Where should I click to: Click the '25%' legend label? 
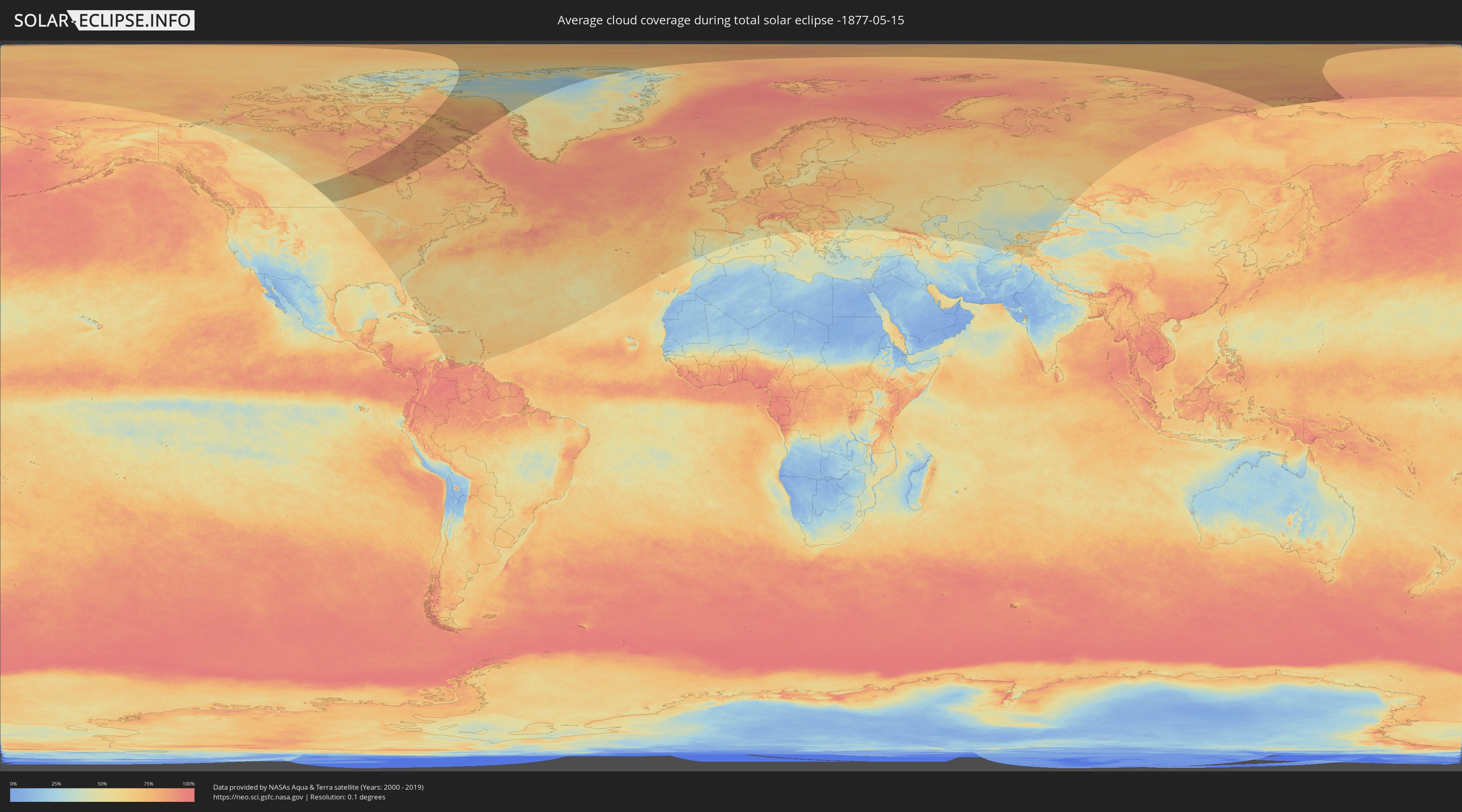(x=56, y=784)
